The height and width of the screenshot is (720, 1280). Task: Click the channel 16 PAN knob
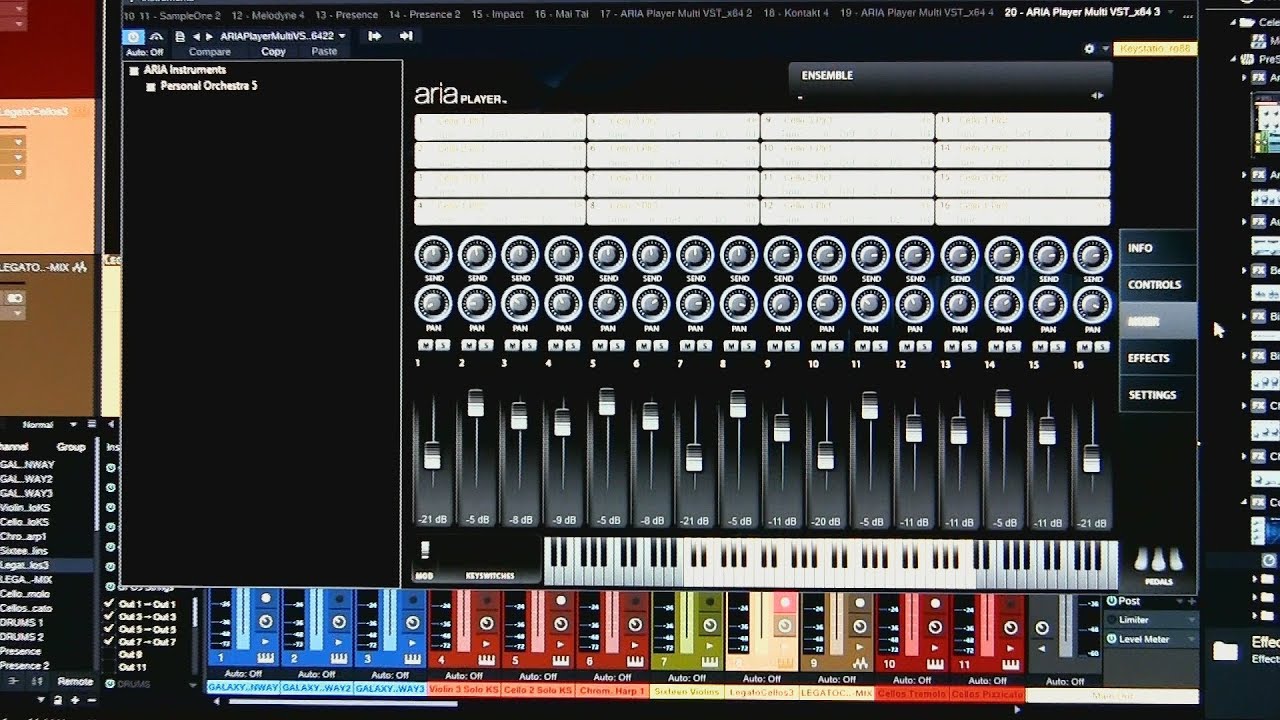[x=1092, y=304]
